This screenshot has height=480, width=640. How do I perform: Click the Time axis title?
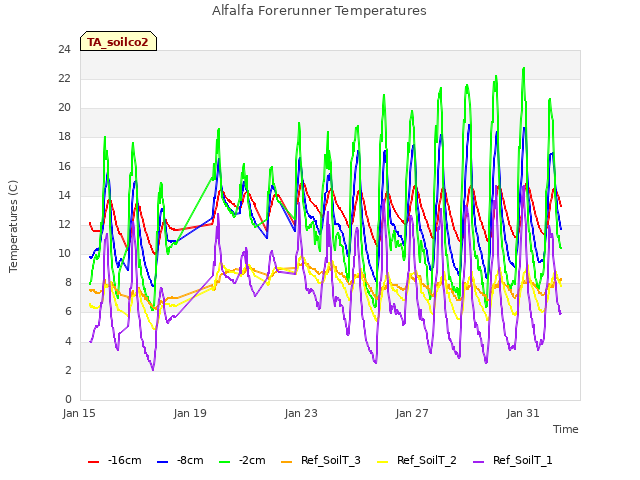tap(566, 429)
